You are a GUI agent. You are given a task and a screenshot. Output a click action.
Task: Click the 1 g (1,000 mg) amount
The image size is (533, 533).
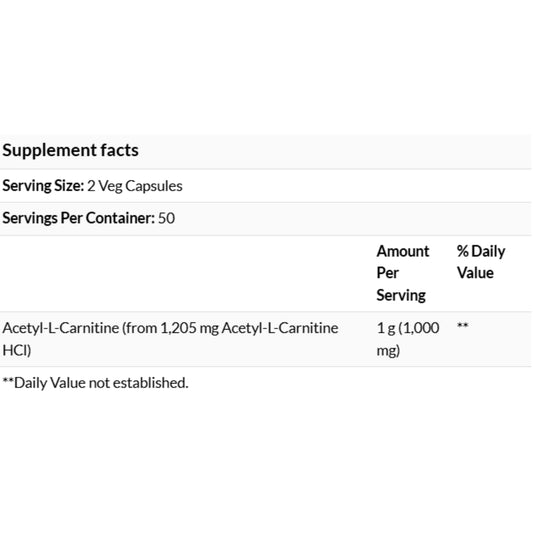click(408, 339)
